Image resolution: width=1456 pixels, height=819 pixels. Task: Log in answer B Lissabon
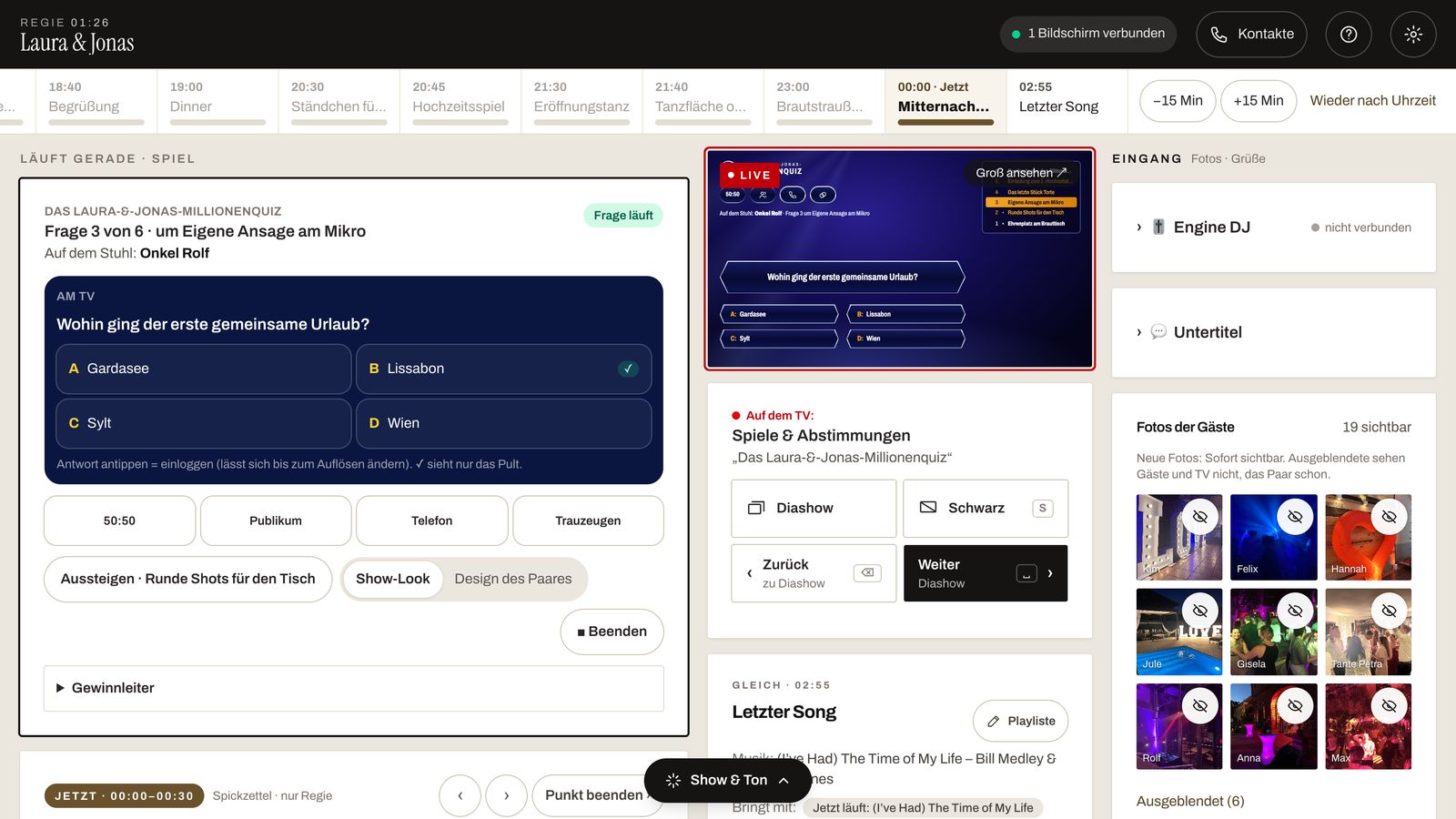pyautogui.click(x=504, y=369)
